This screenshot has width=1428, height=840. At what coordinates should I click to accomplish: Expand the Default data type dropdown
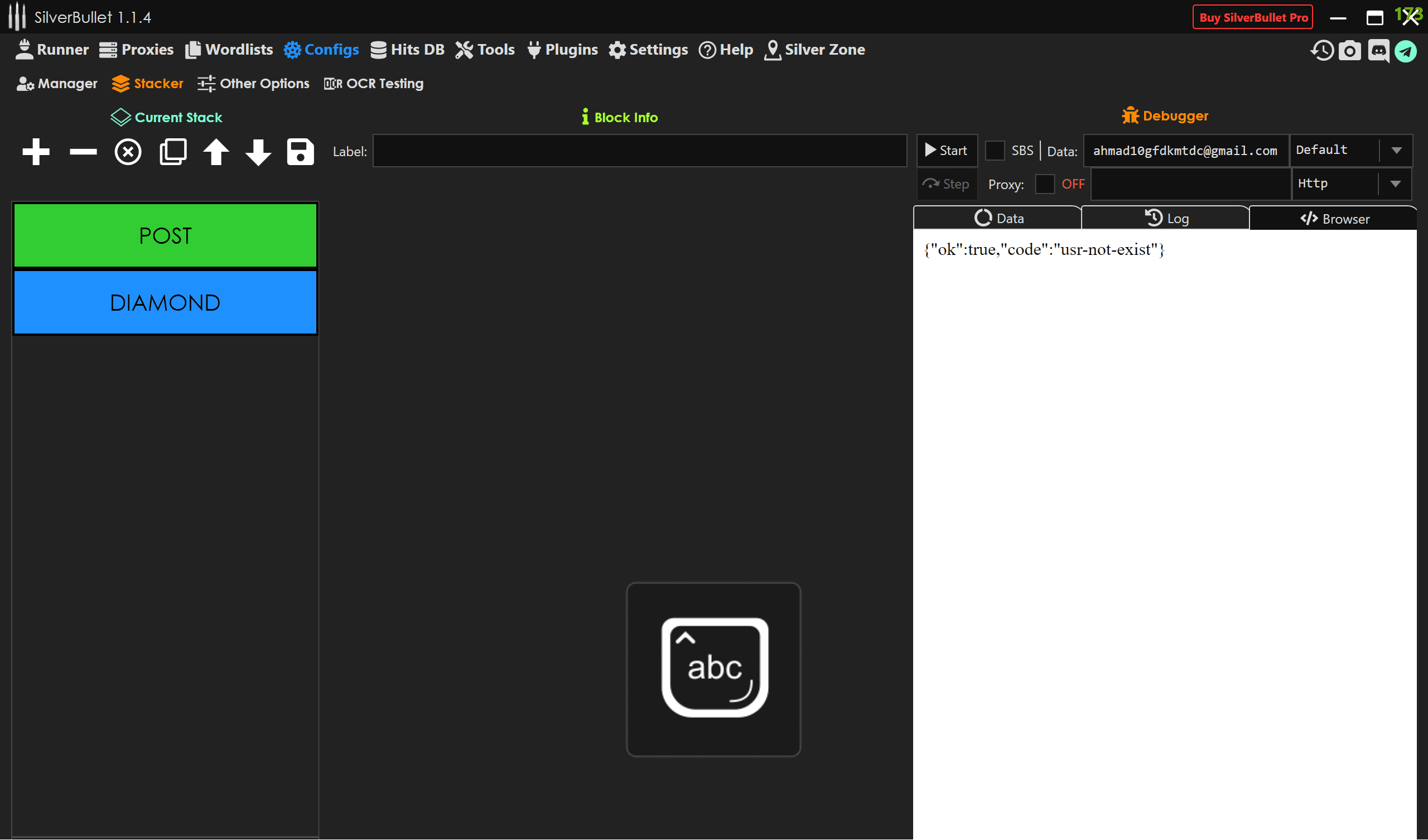click(1396, 151)
